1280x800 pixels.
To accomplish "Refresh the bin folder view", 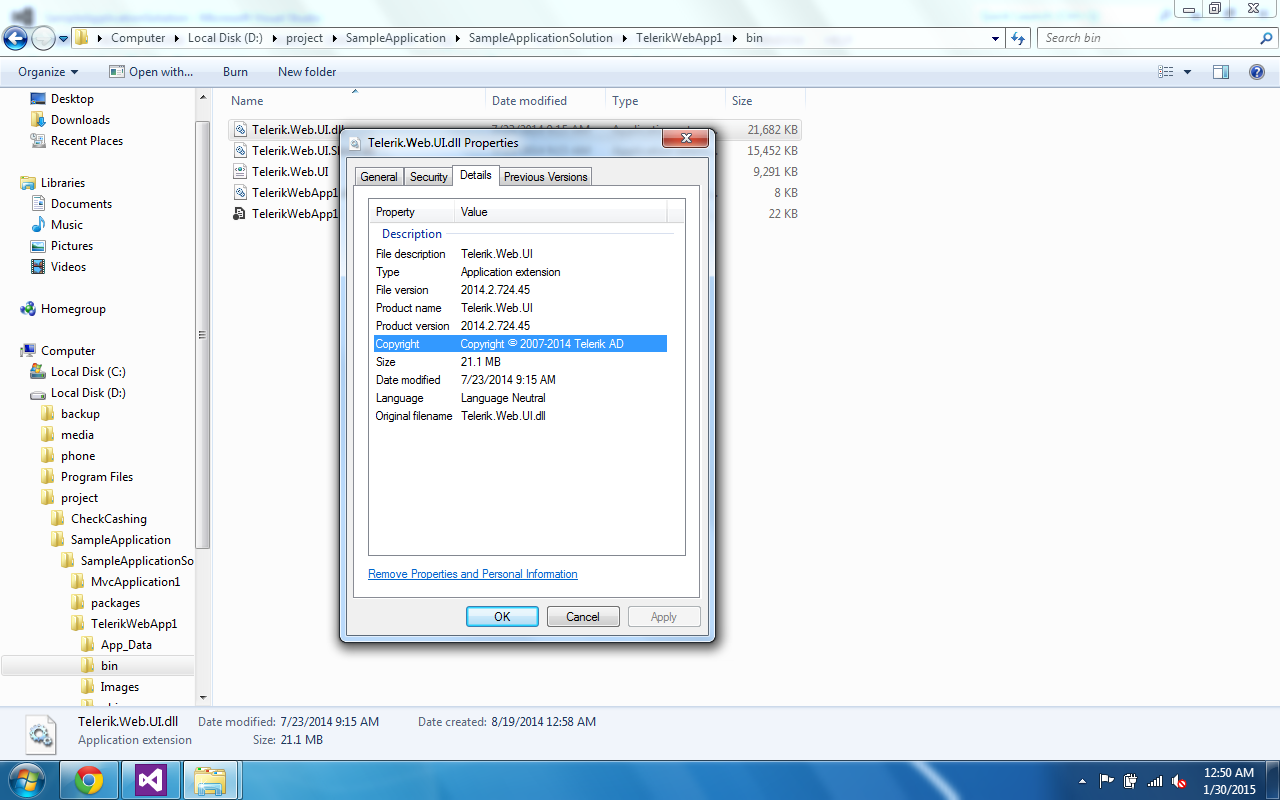I will coord(1018,38).
